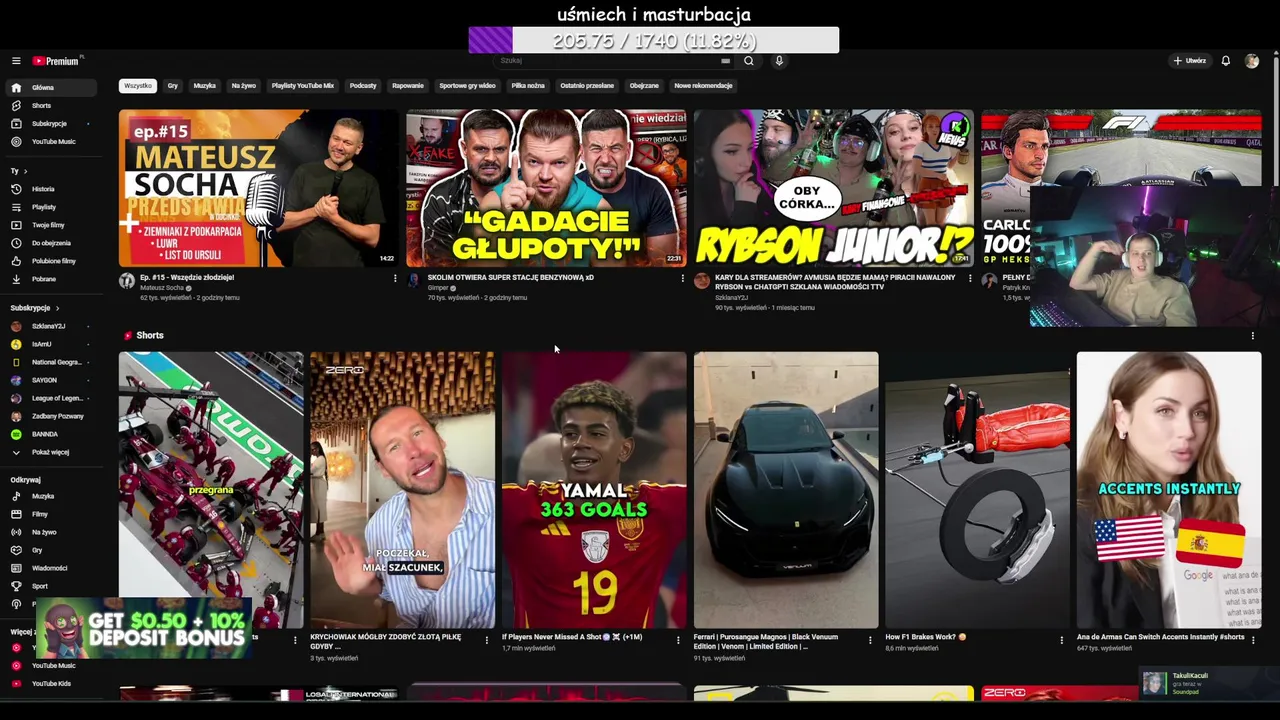Click the Utwórz create button

tap(1190, 61)
